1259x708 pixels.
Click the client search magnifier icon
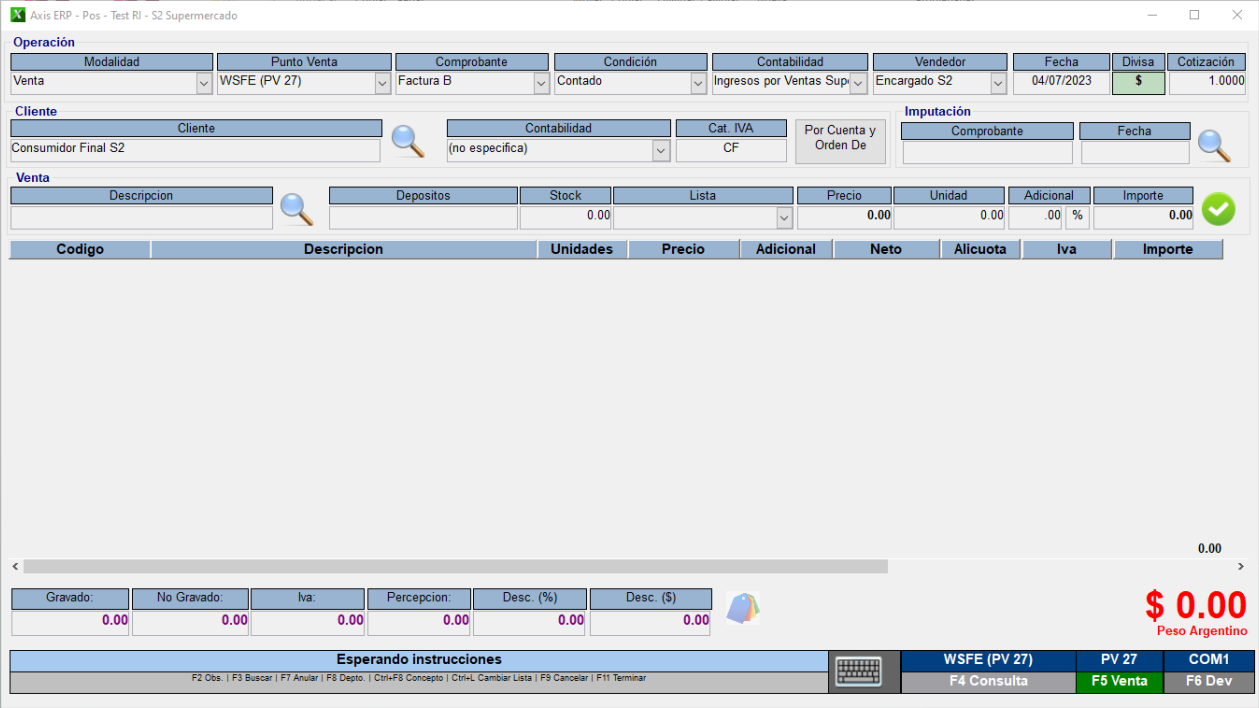point(407,142)
